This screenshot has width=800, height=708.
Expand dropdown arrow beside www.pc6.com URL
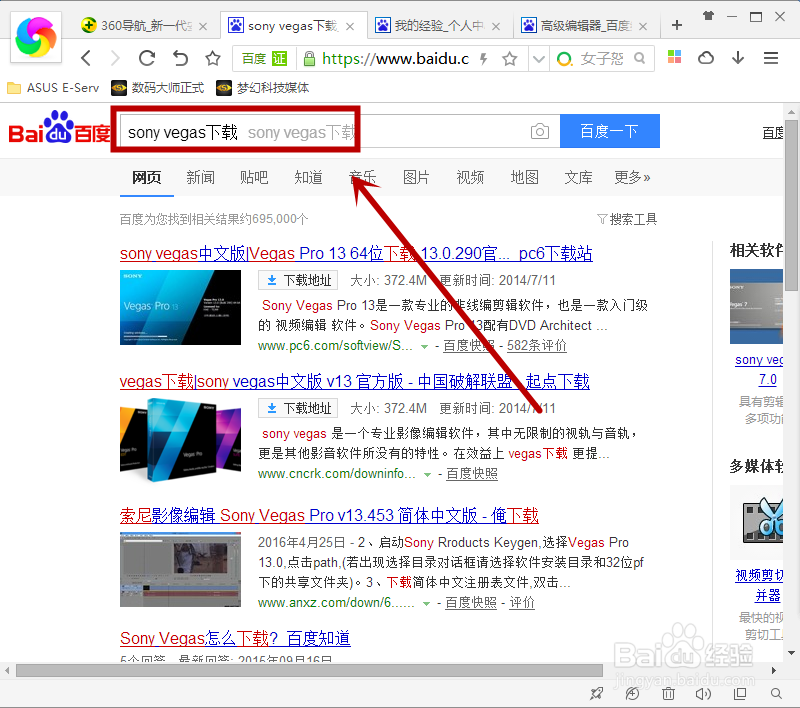424,347
